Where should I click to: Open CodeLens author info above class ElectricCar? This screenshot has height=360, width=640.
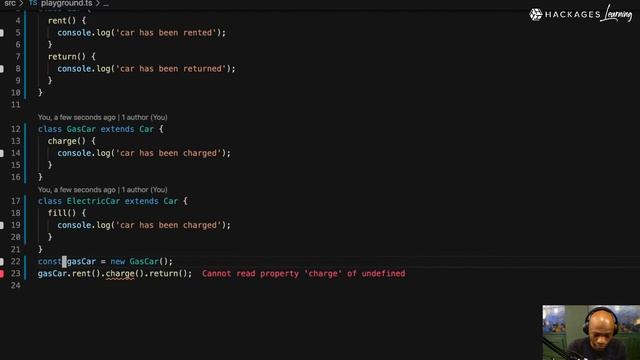pyautogui.click(x=102, y=189)
